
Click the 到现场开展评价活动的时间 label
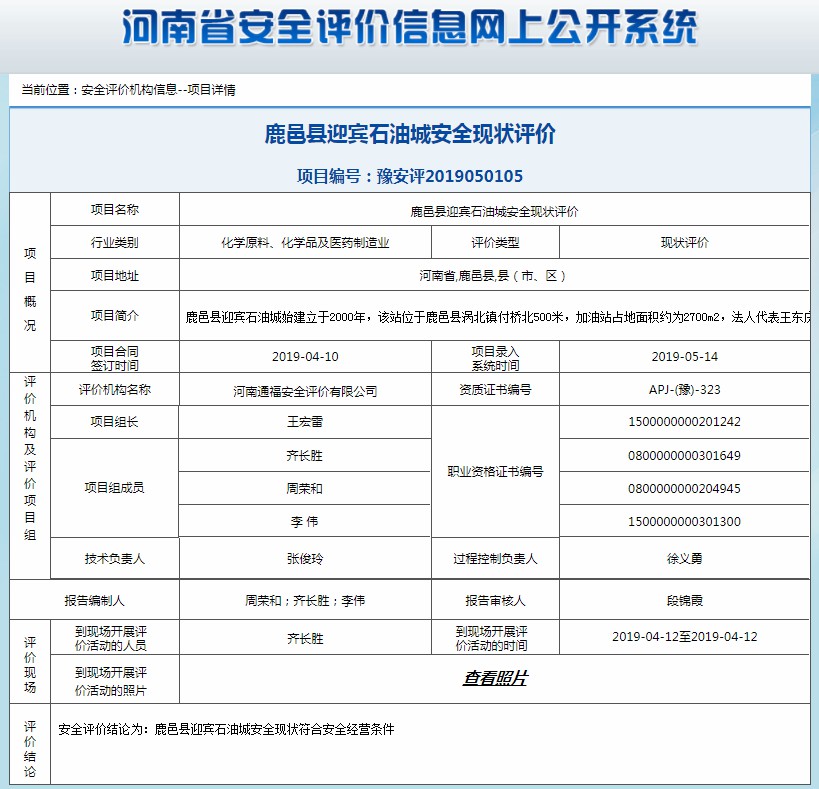point(492,638)
